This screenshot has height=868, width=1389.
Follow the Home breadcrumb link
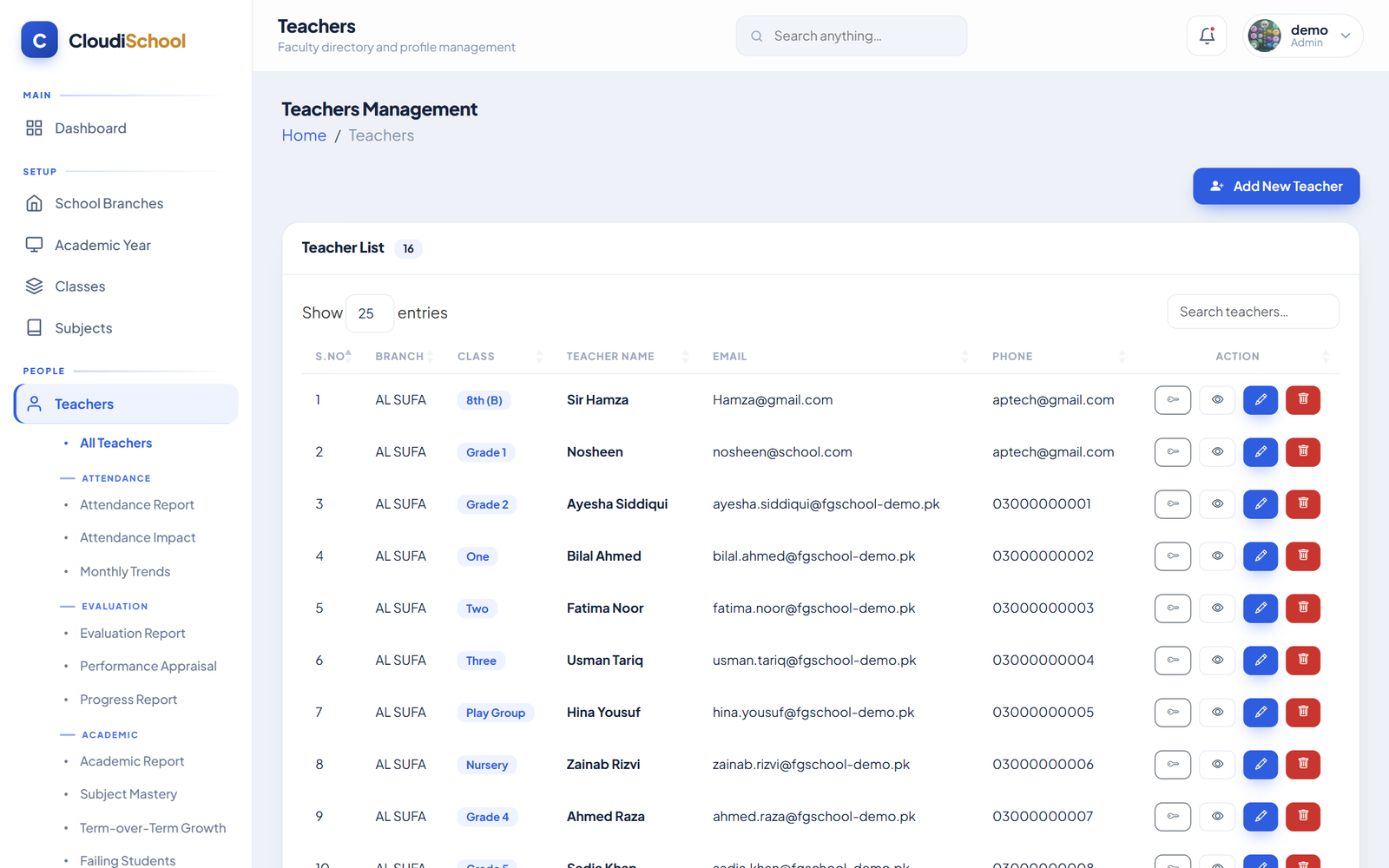pos(304,135)
